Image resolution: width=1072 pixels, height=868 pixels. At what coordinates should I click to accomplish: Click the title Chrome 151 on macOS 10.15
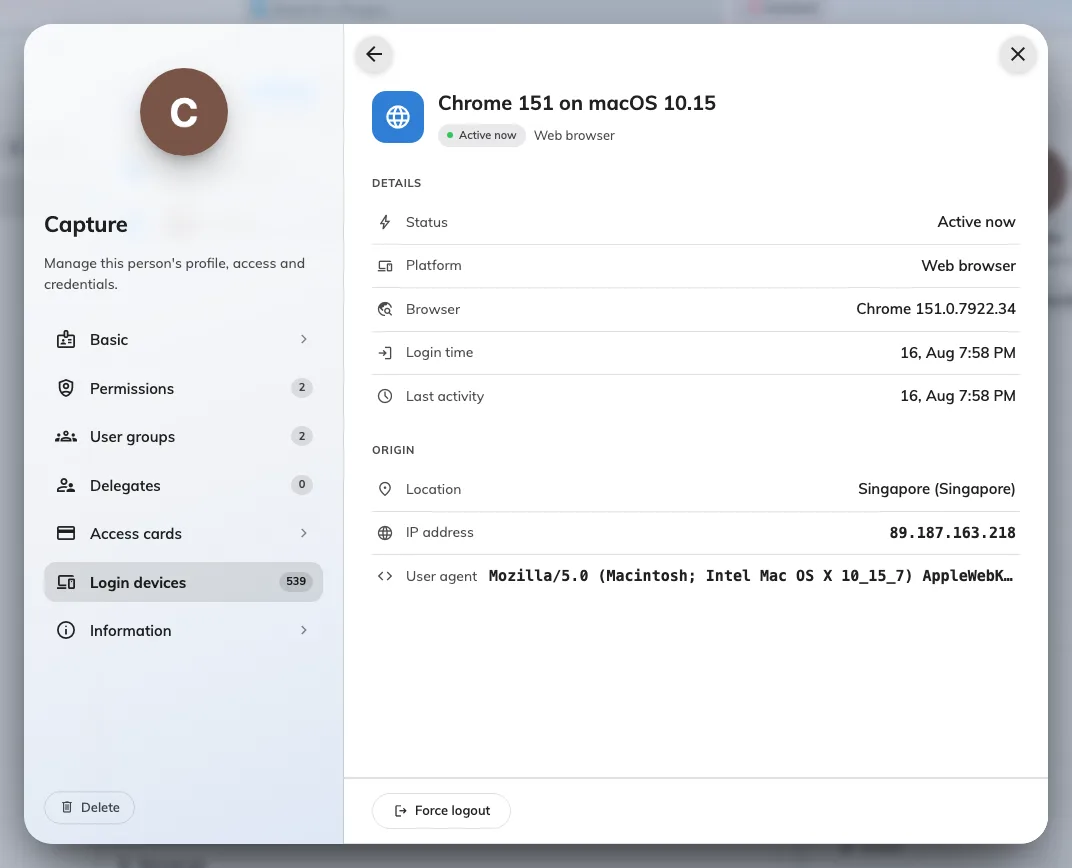576,103
